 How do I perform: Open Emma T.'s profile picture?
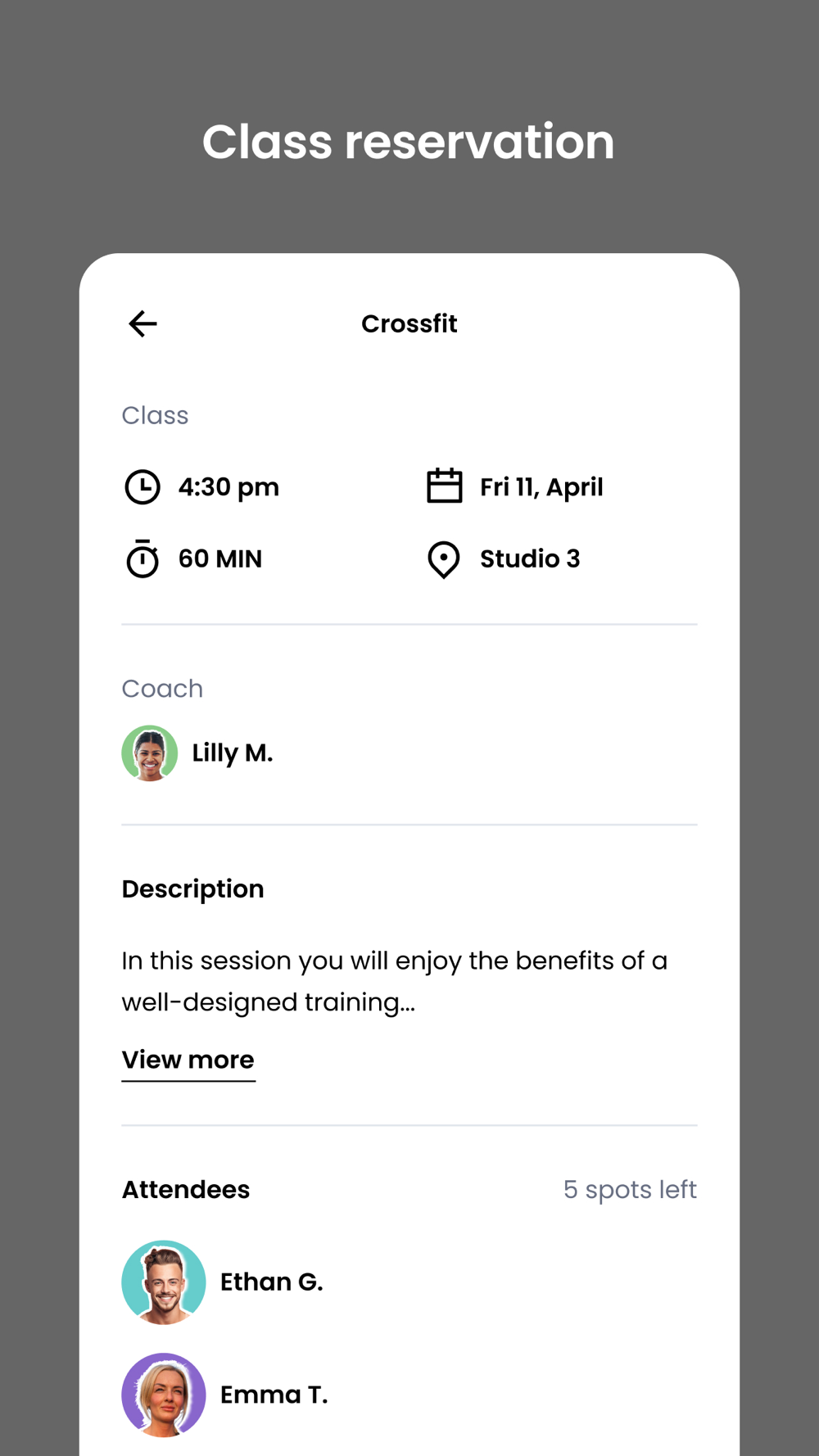164,1395
